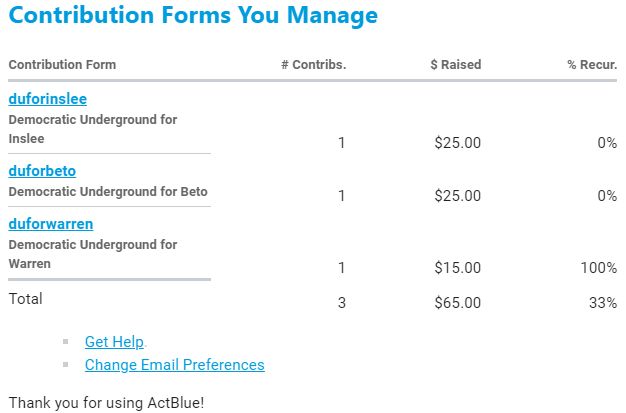Viewport: 626px width, 413px height.
Task: Open the duforwarren contribution form link
Action: click(x=50, y=224)
